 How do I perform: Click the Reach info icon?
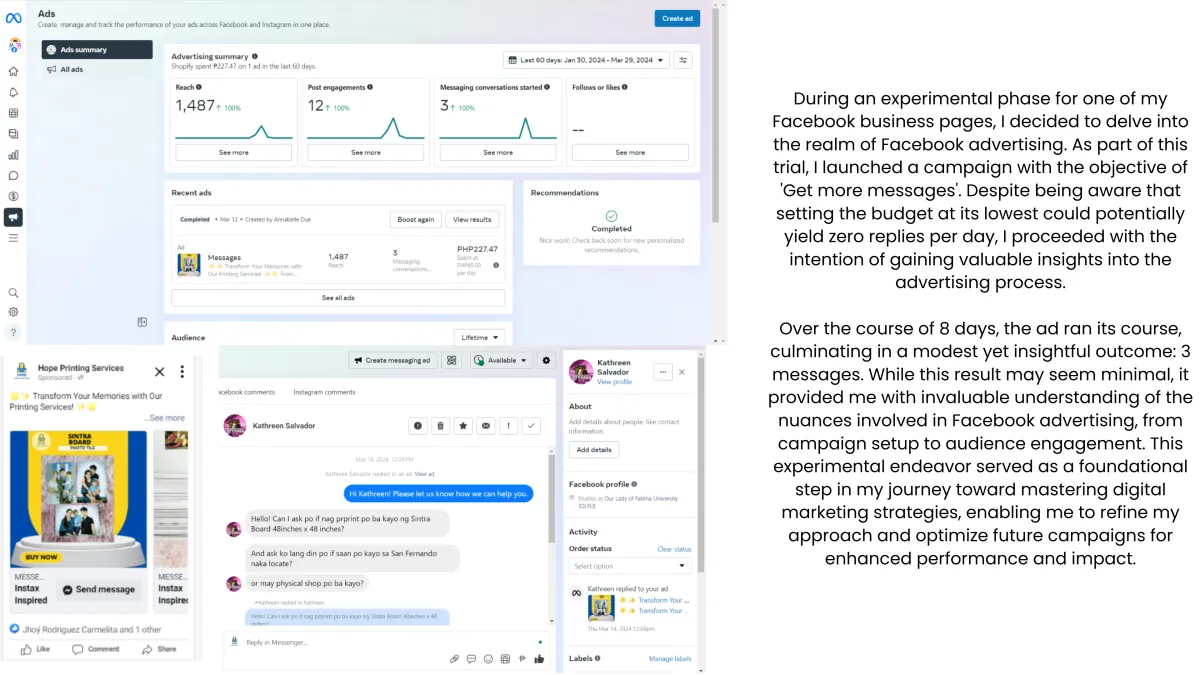pos(199,87)
